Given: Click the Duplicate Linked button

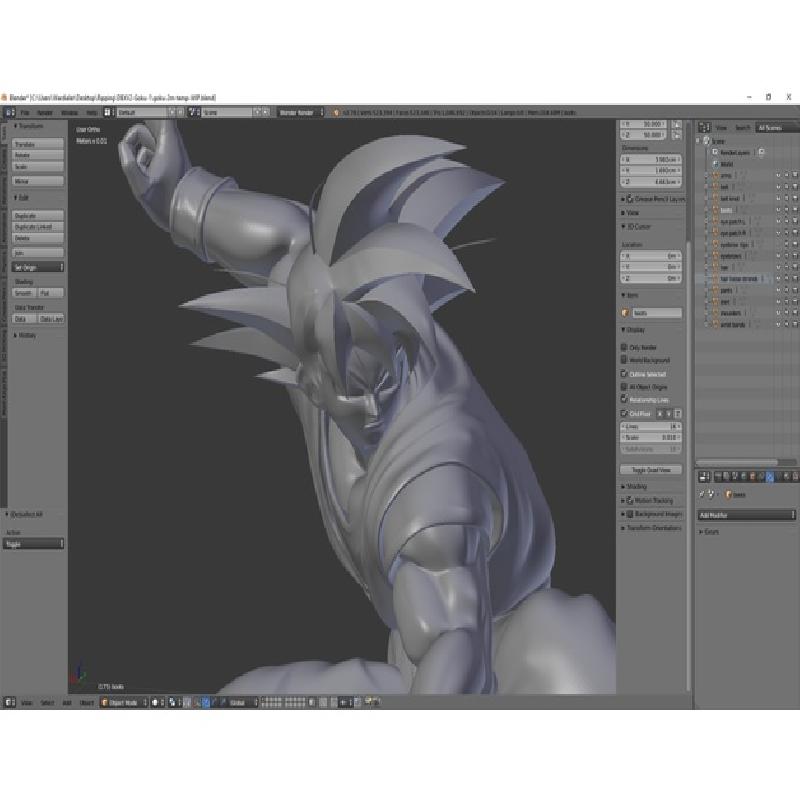Looking at the screenshot, I should click(38, 227).
